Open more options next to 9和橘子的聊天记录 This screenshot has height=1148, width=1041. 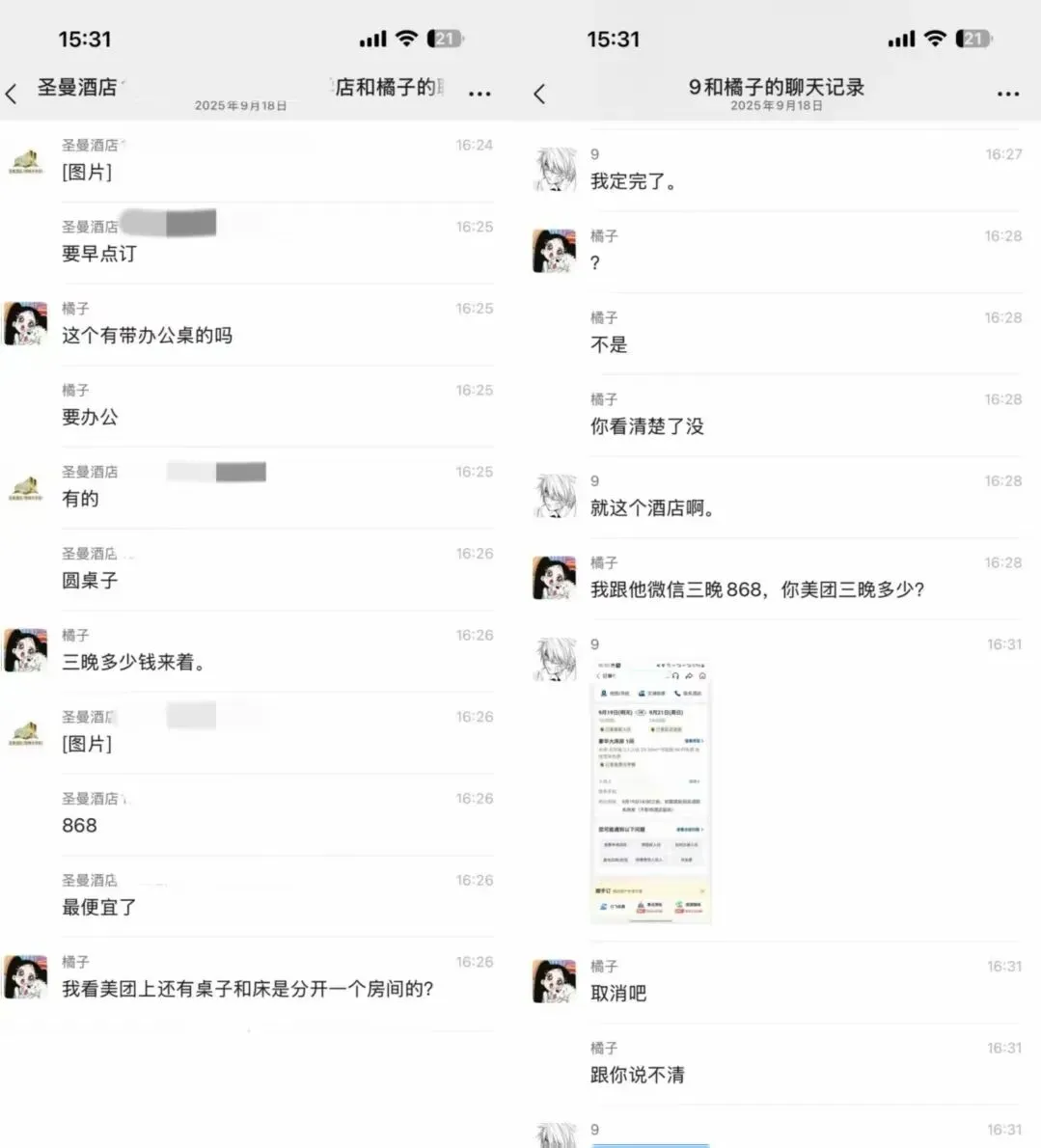(x=1008, y=94)
